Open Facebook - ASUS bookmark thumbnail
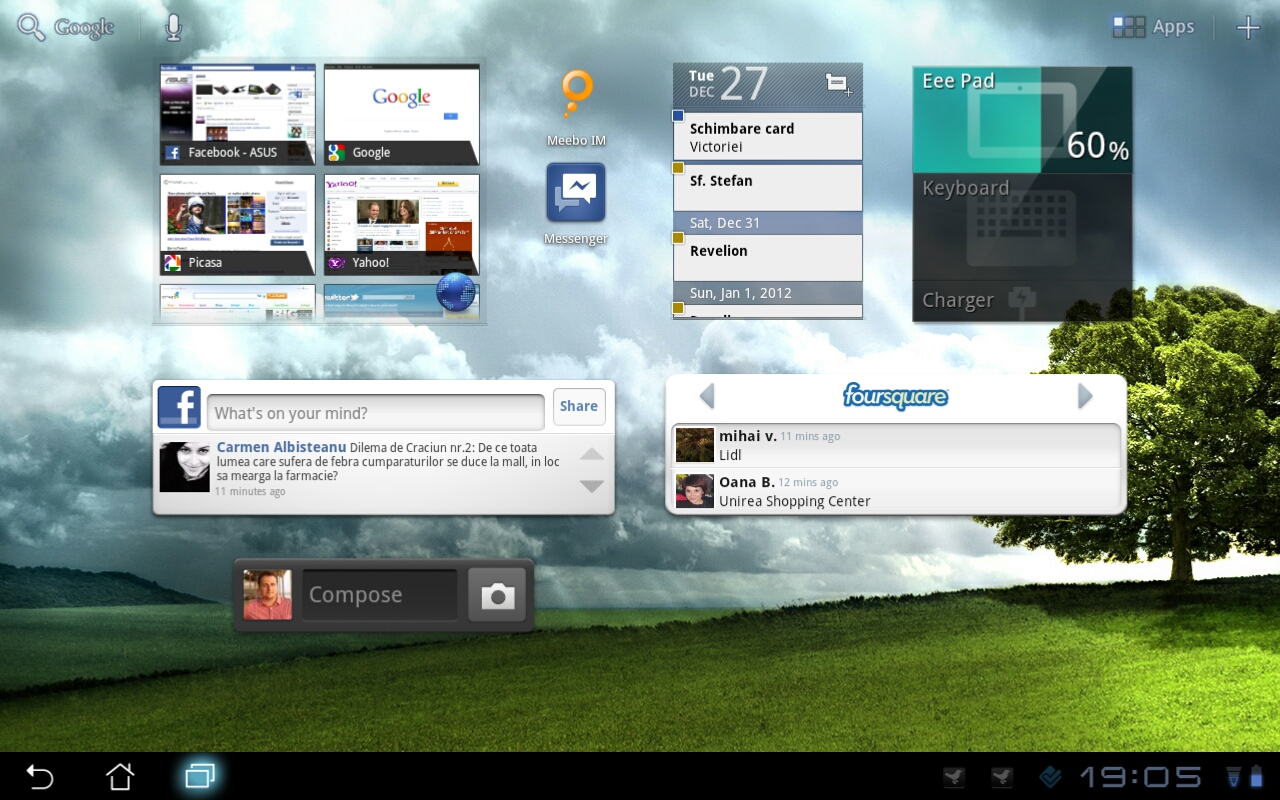 click(x=238, y=115)
